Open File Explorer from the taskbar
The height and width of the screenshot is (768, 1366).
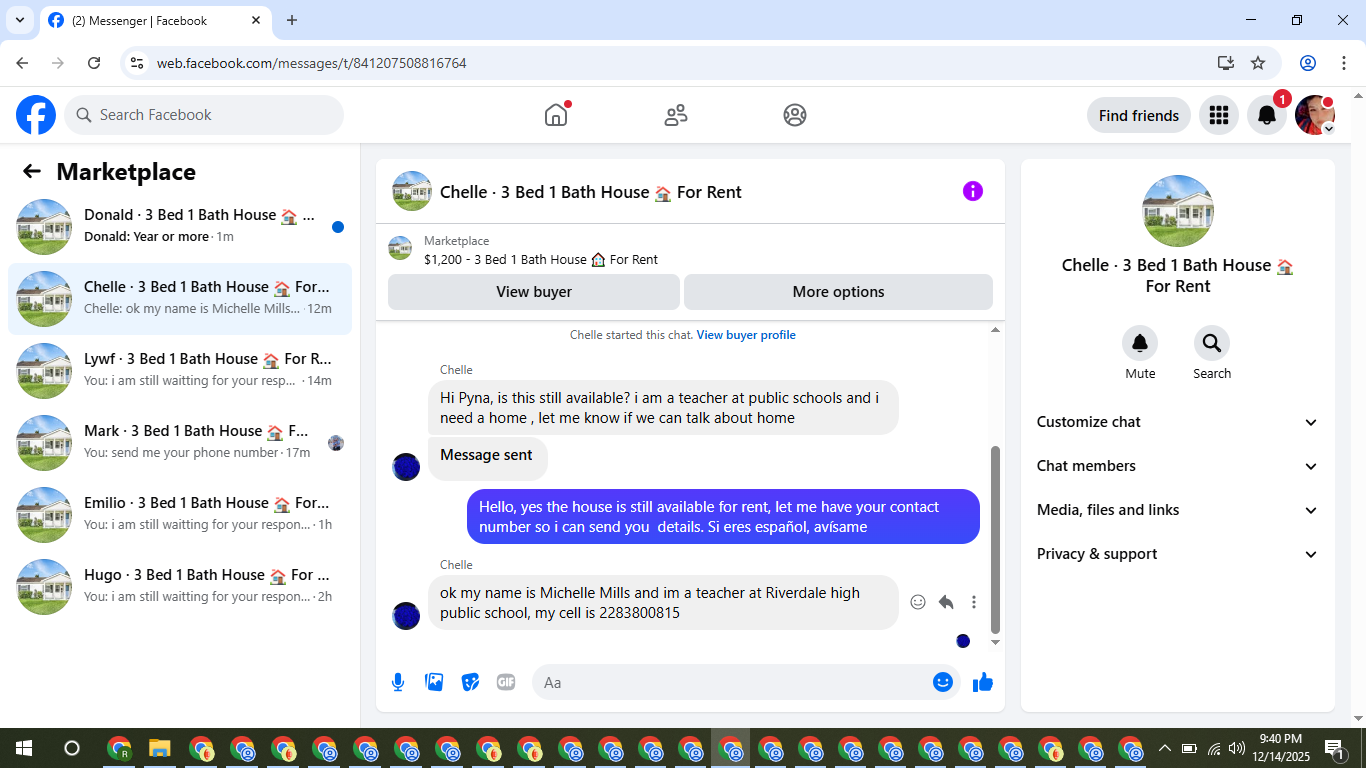tap(160, 748)
